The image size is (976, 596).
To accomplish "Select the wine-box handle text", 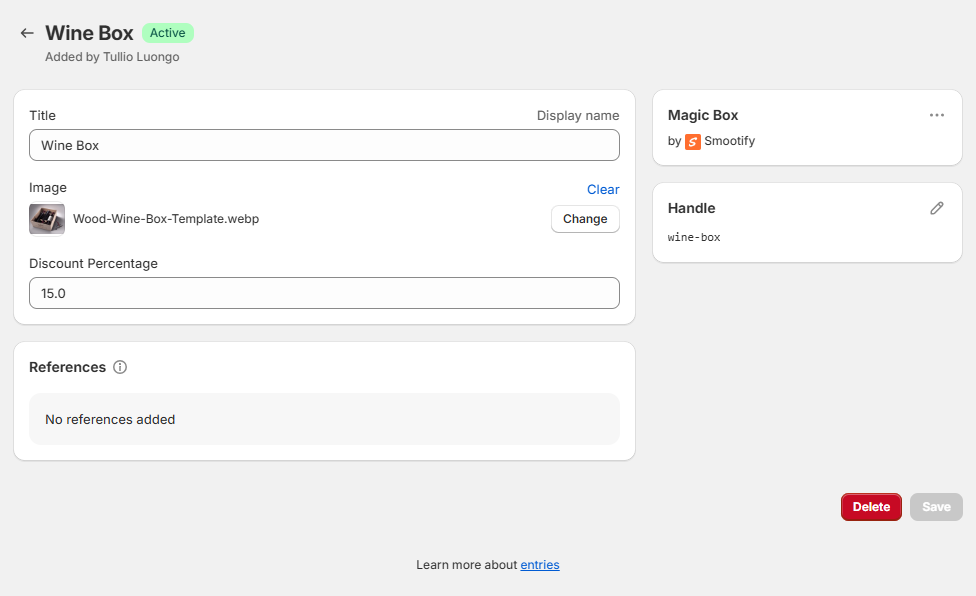I will point(694,237).
